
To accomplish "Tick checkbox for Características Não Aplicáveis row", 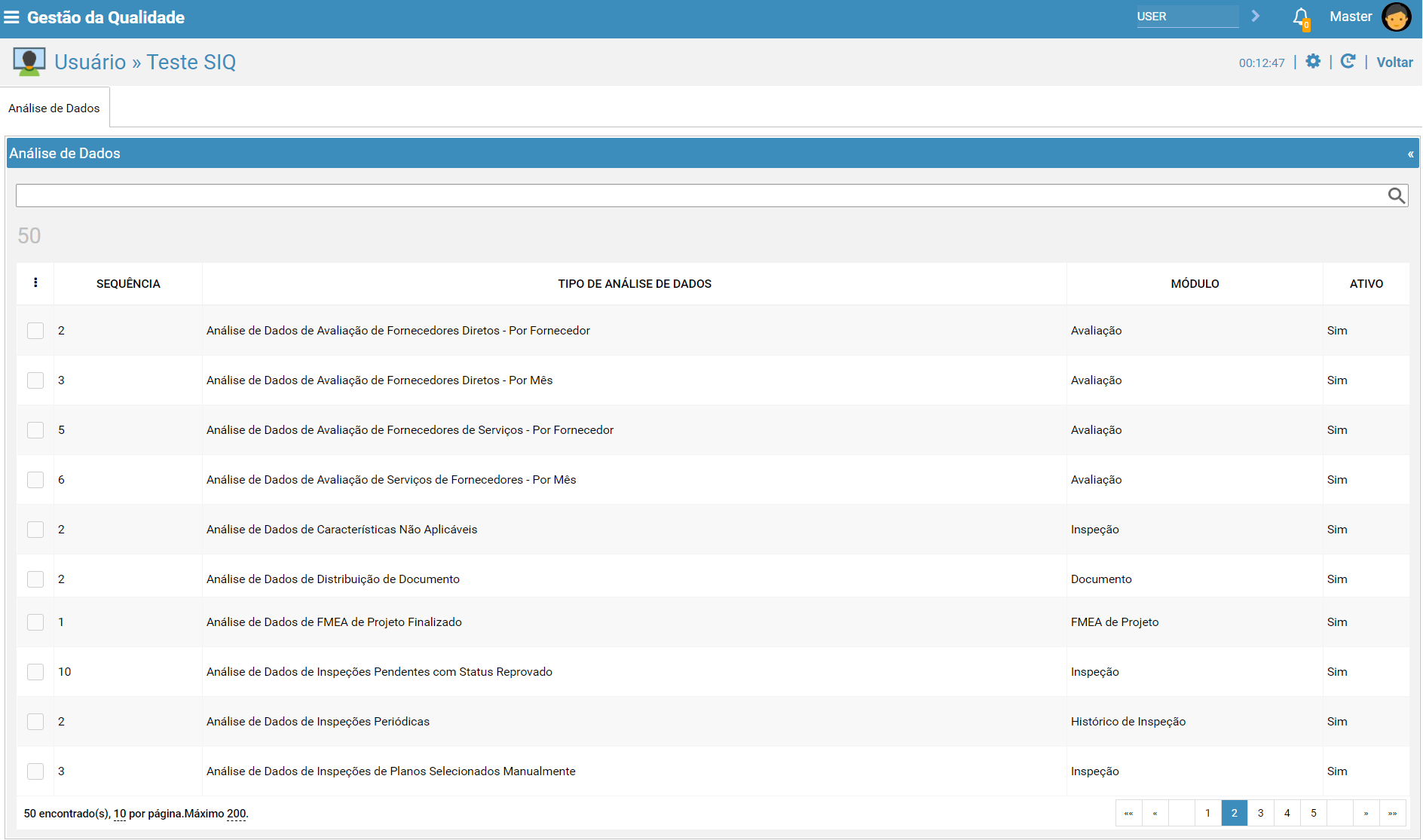I will click(35, 530).
